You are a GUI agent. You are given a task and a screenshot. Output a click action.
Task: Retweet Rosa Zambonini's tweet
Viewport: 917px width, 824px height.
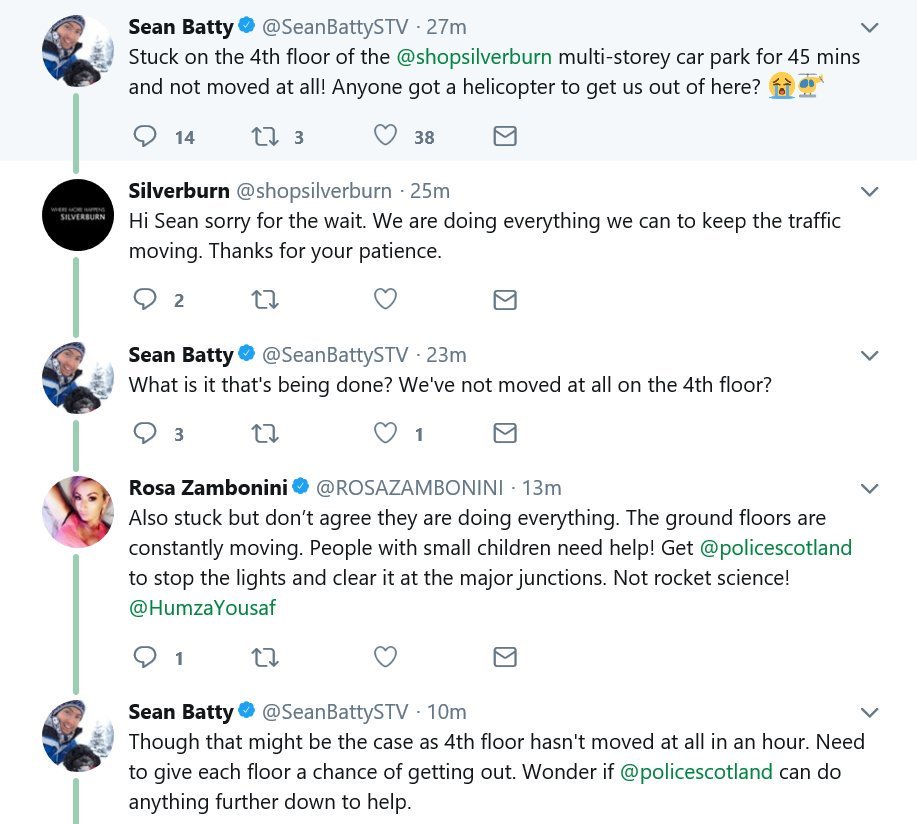pos(265,658)
